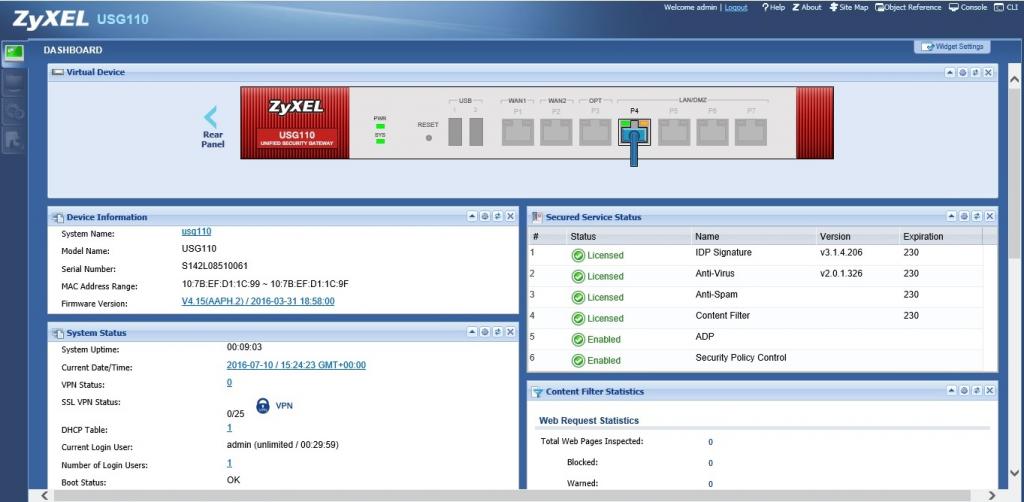Close the Device Information widget
This screenshot has width=1024, height=502.
[510, 216]
